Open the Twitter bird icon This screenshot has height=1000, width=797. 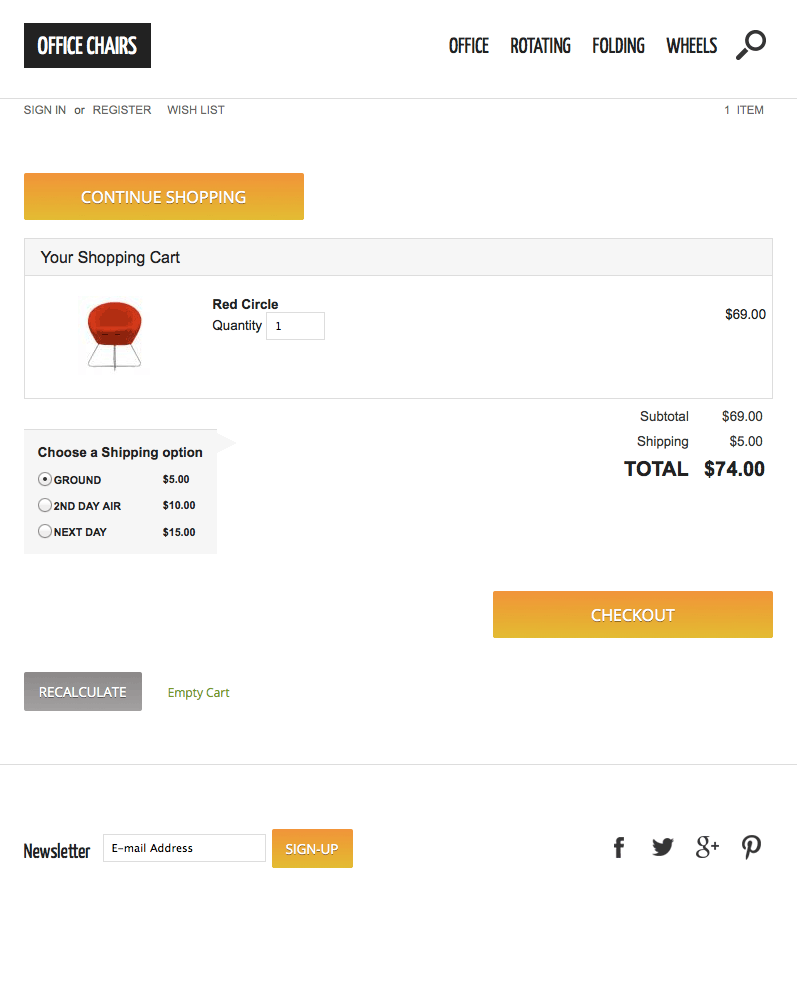click(x=663, y=848)
